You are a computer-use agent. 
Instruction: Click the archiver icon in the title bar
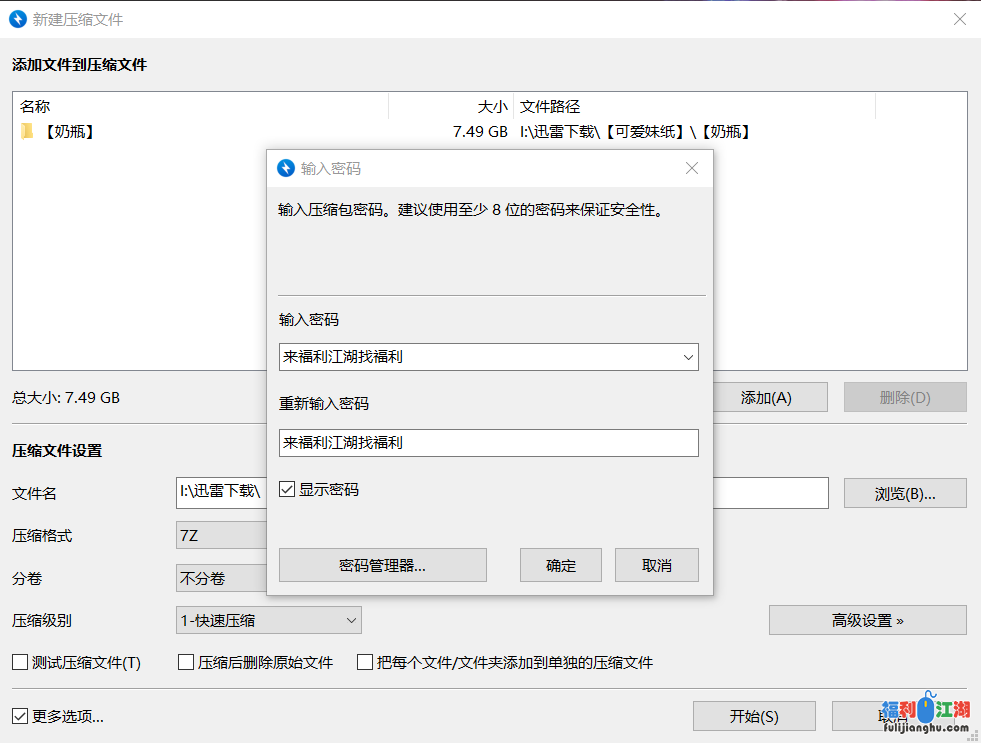click(19, 19)
